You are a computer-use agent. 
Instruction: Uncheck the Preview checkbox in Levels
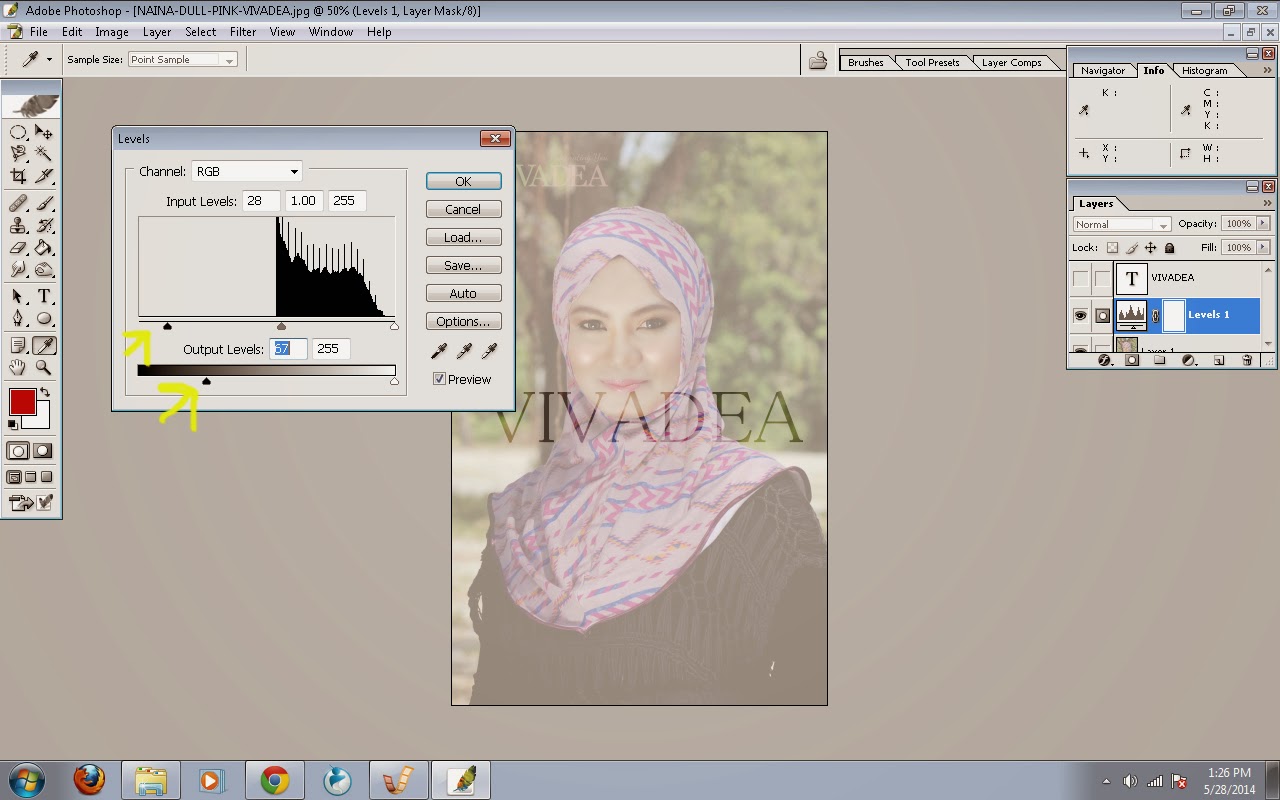(438, 378)
